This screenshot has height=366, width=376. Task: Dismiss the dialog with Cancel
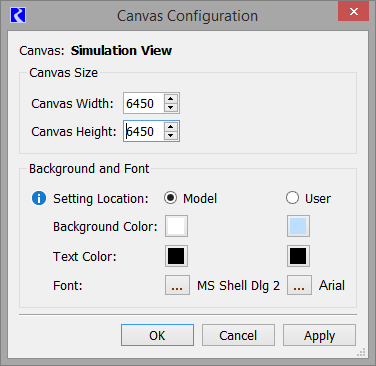[238, 335]
